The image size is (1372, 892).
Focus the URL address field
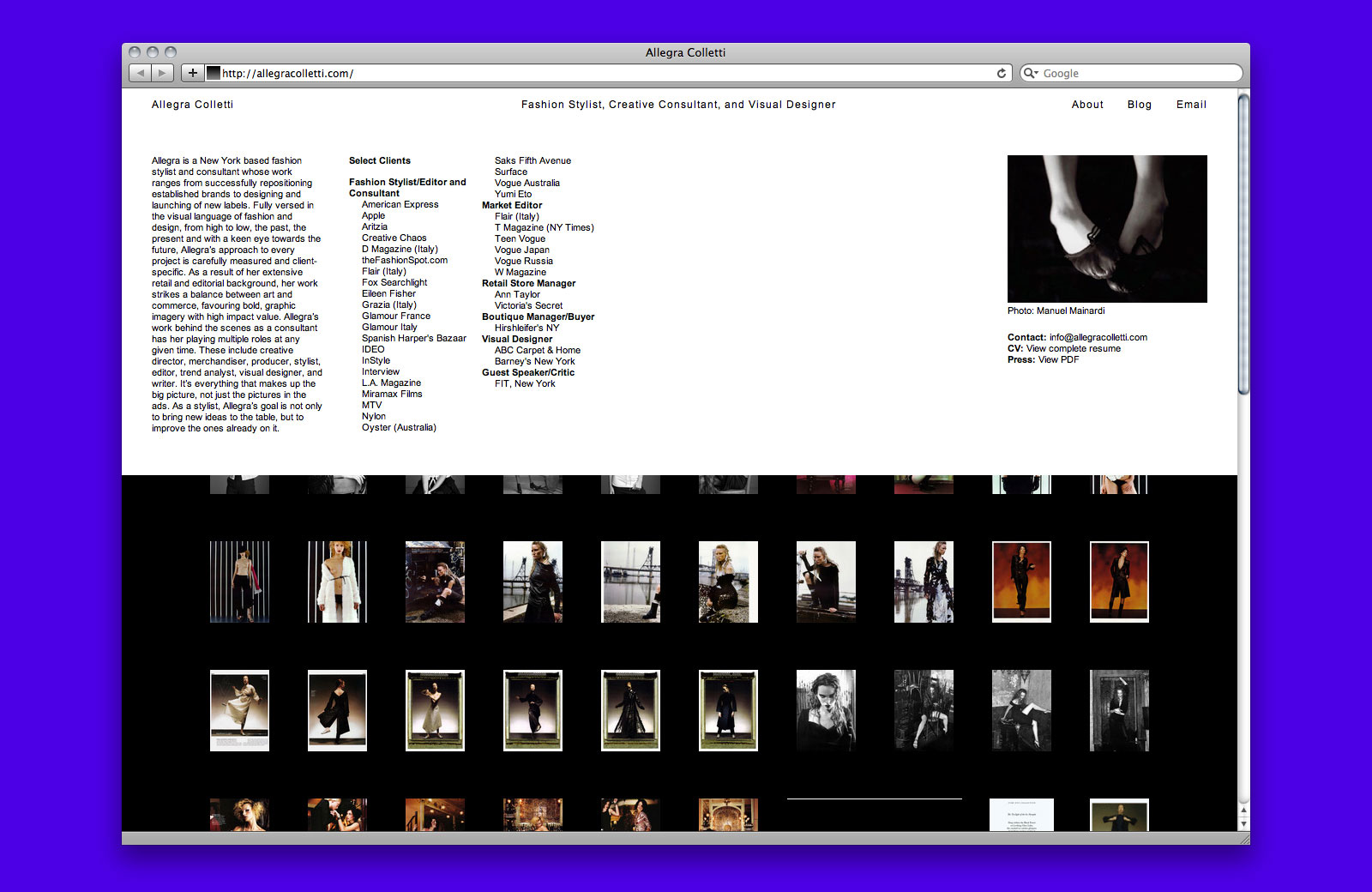pos(600,74)
